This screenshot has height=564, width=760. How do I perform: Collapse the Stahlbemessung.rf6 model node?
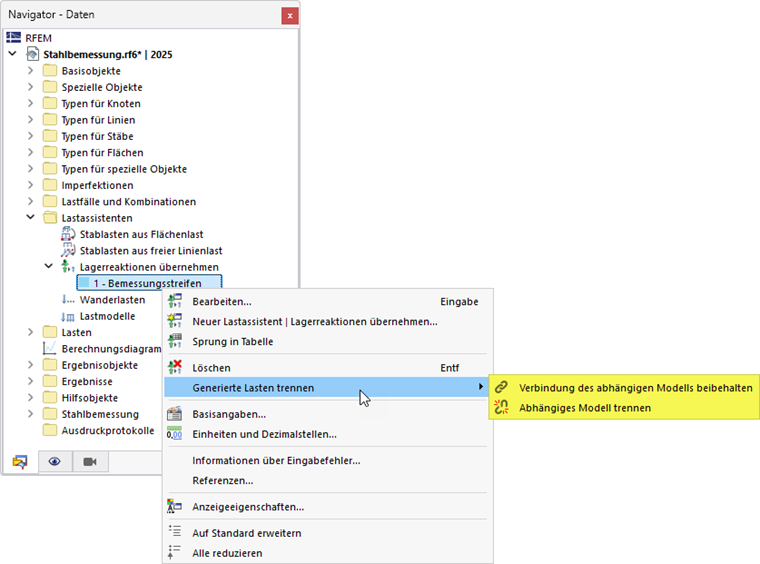tap(13, 54)
